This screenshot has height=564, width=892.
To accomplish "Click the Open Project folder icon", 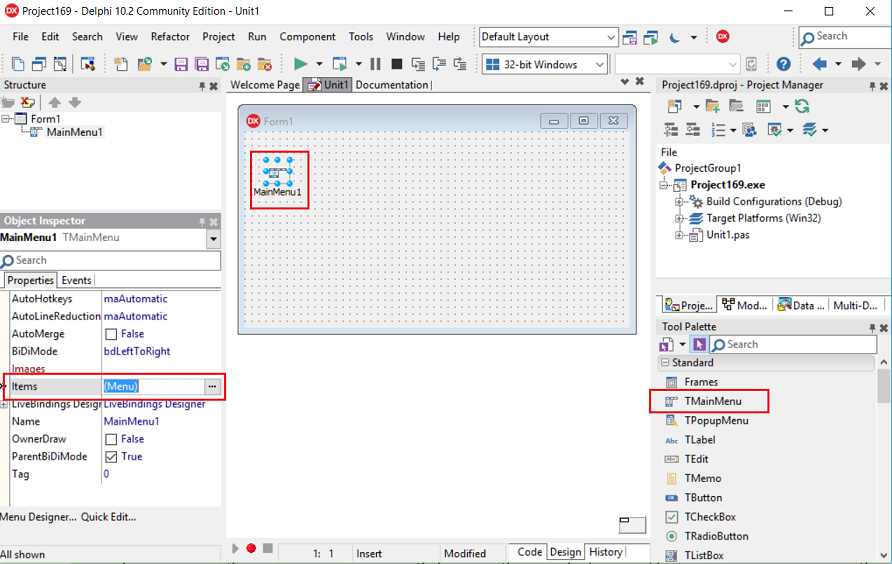I will point(144,64).
